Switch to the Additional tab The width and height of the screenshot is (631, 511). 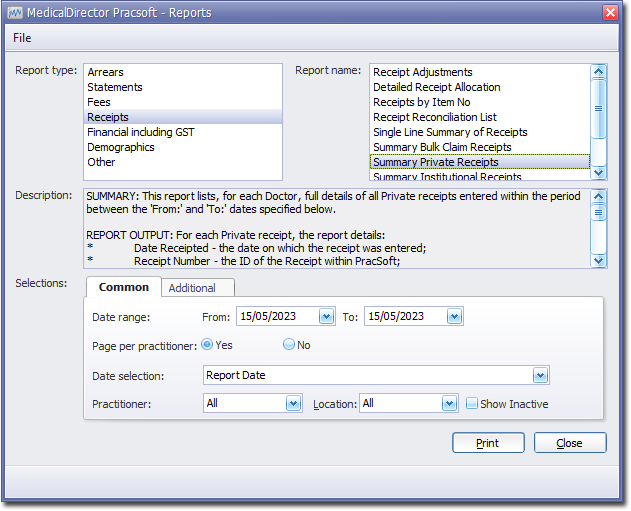tap(192, 288)
